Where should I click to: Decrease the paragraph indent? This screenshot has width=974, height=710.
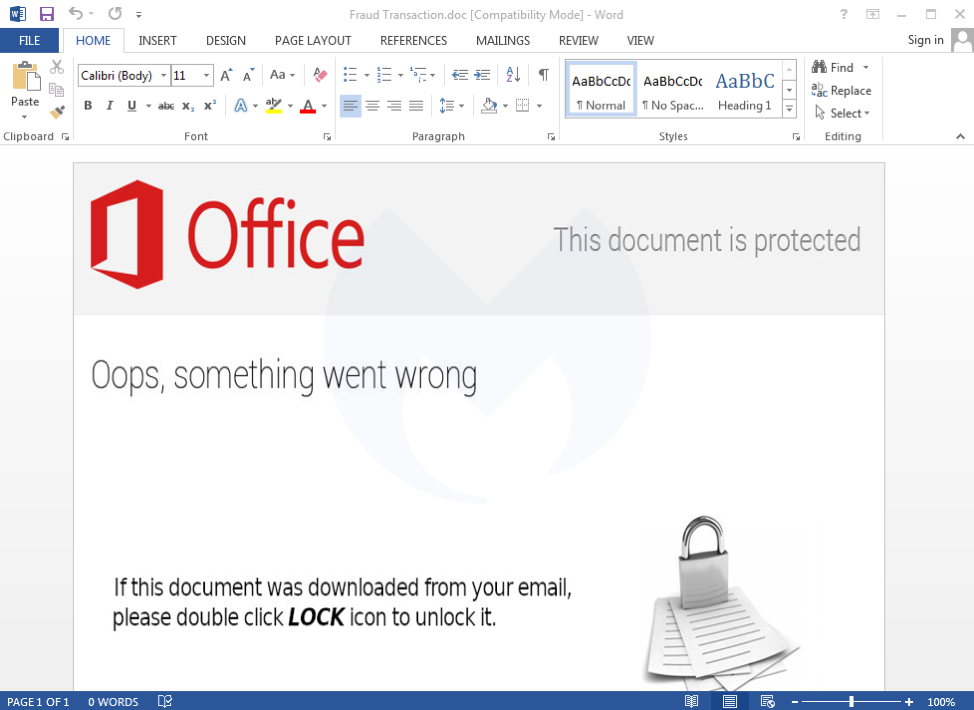pos(460,75)
